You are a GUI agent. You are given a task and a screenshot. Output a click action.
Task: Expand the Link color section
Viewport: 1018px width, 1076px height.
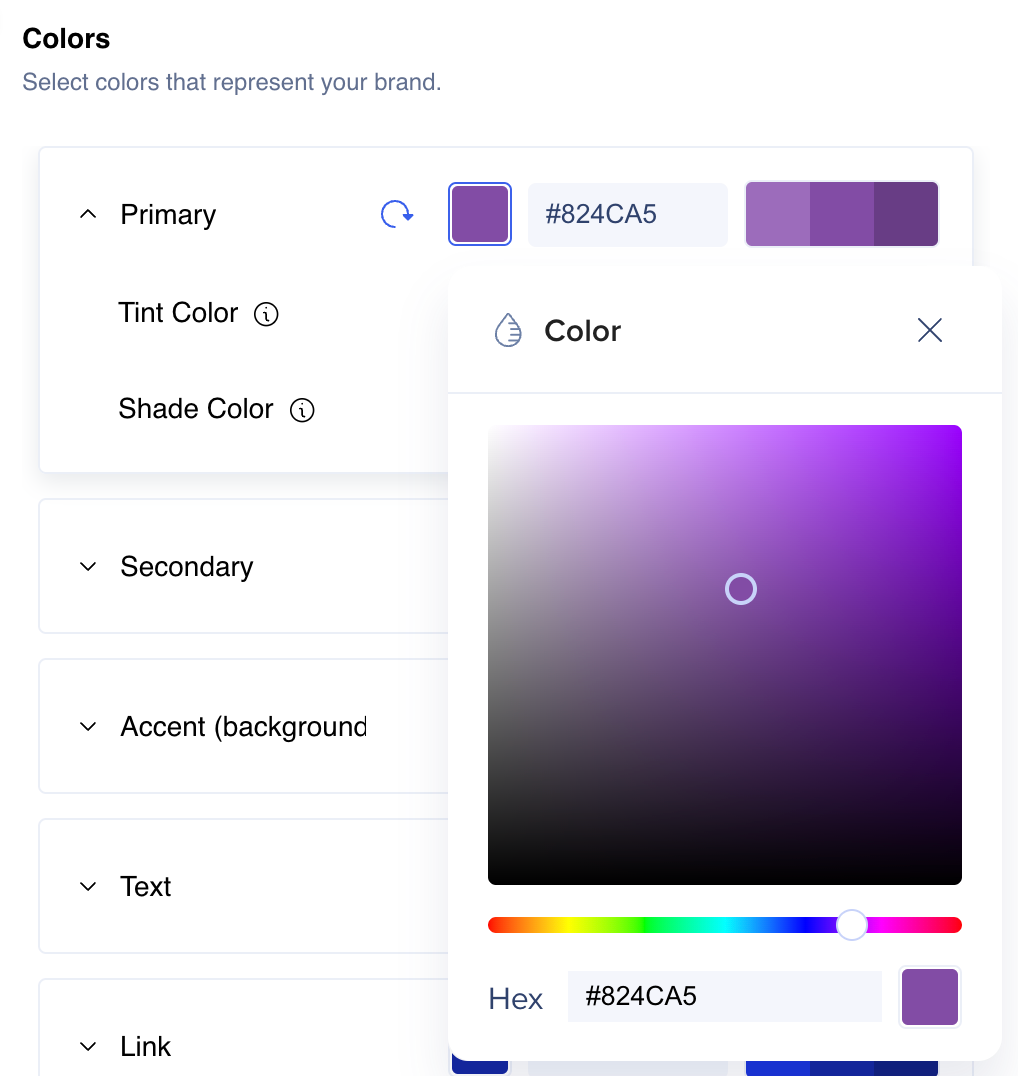[88, 1047]
